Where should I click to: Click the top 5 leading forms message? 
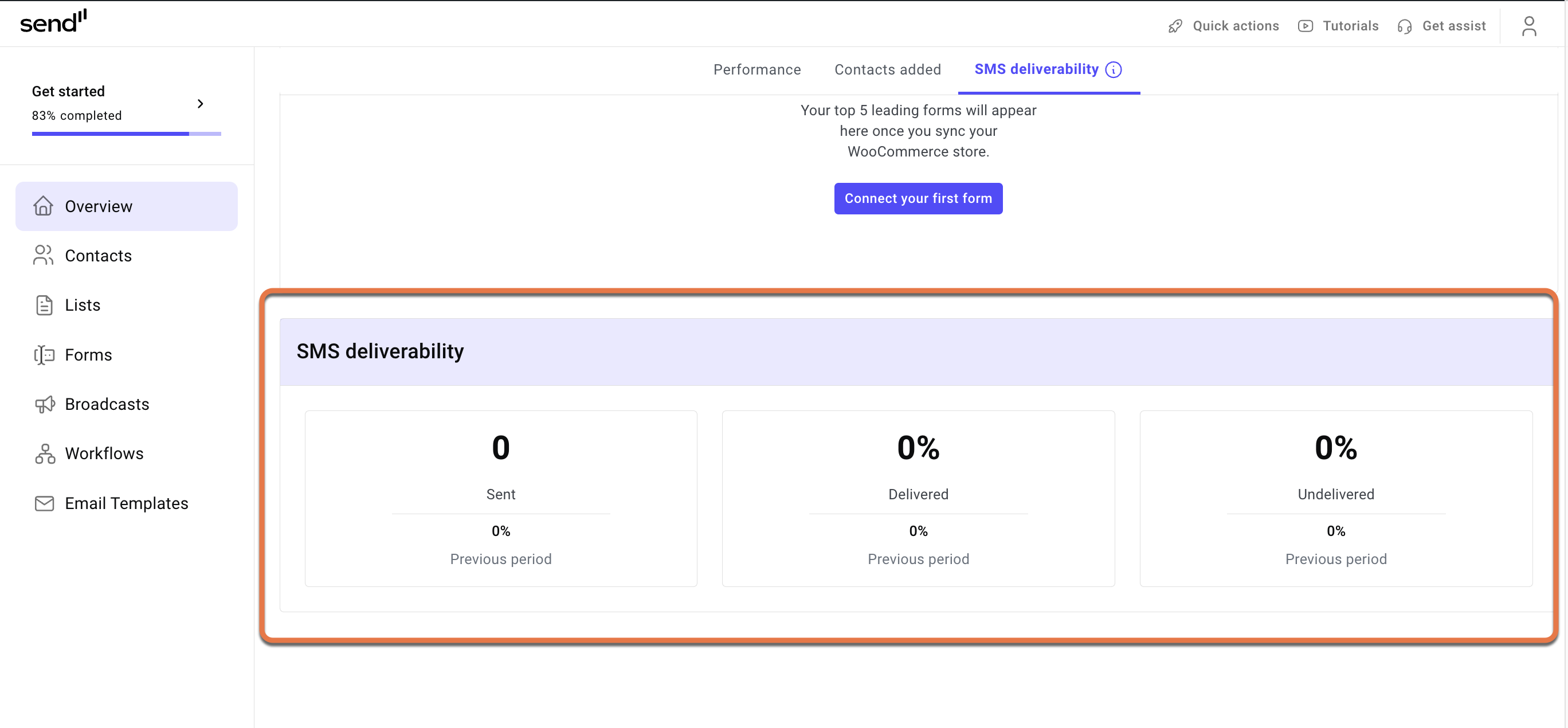pyautogui.click(x=918, y=131)
